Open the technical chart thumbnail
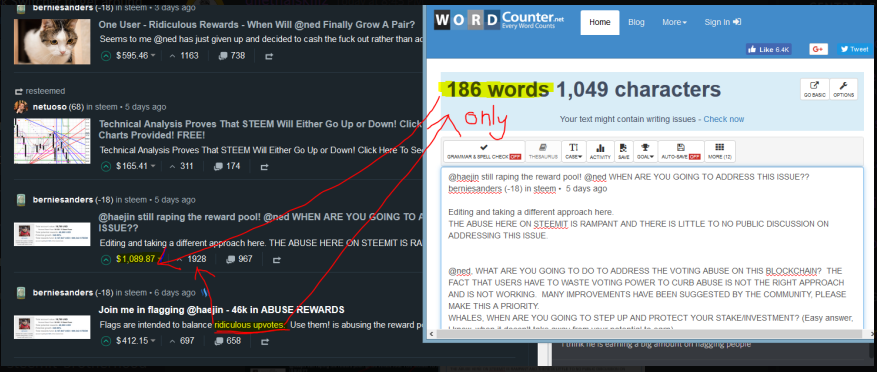 (x=52, y=141)
